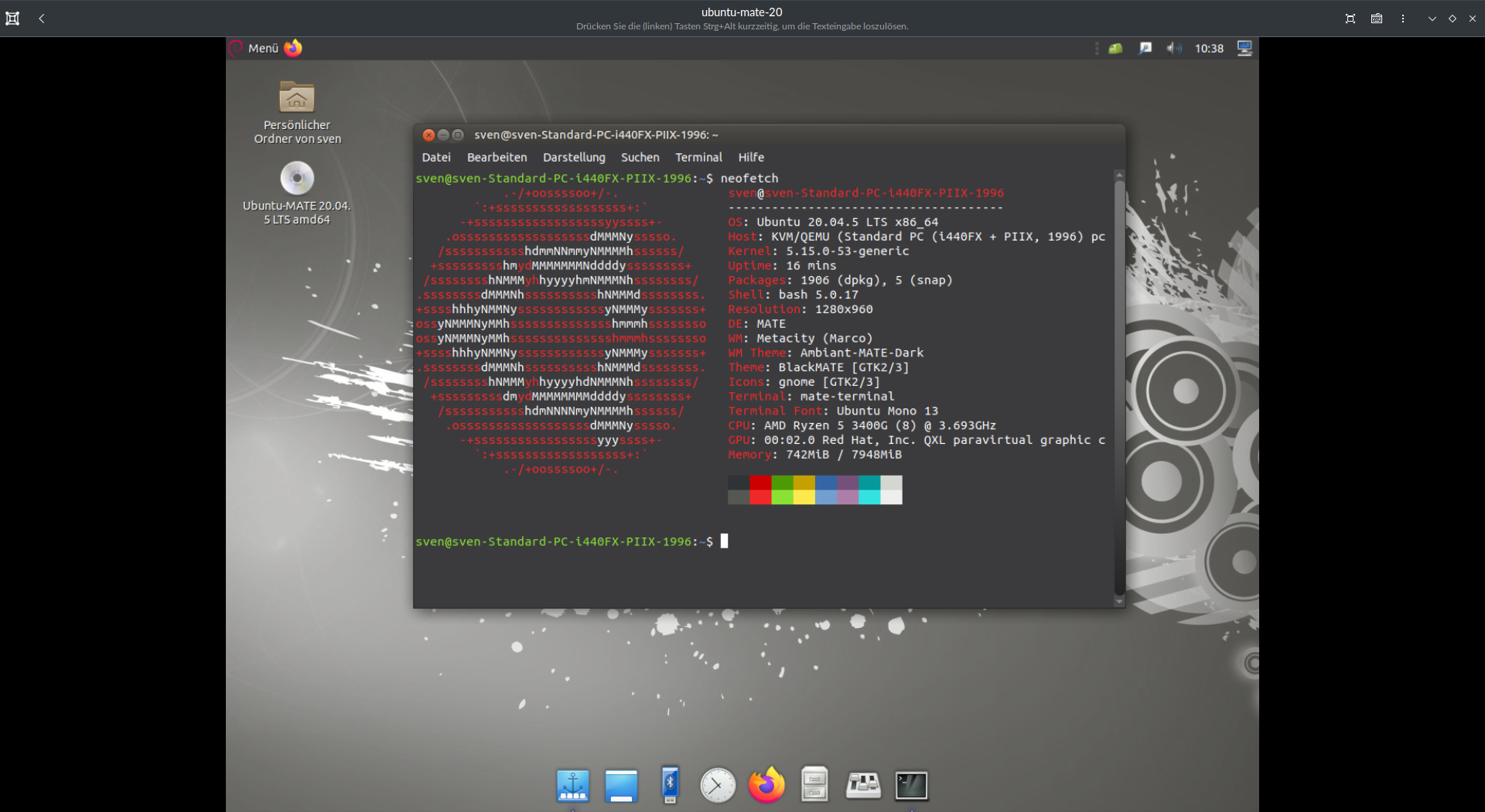This screenshot has height=812, width=1485.
Task: Toggle fullscreen view of the virtual machine
Action: click(x=1350, y=19)
